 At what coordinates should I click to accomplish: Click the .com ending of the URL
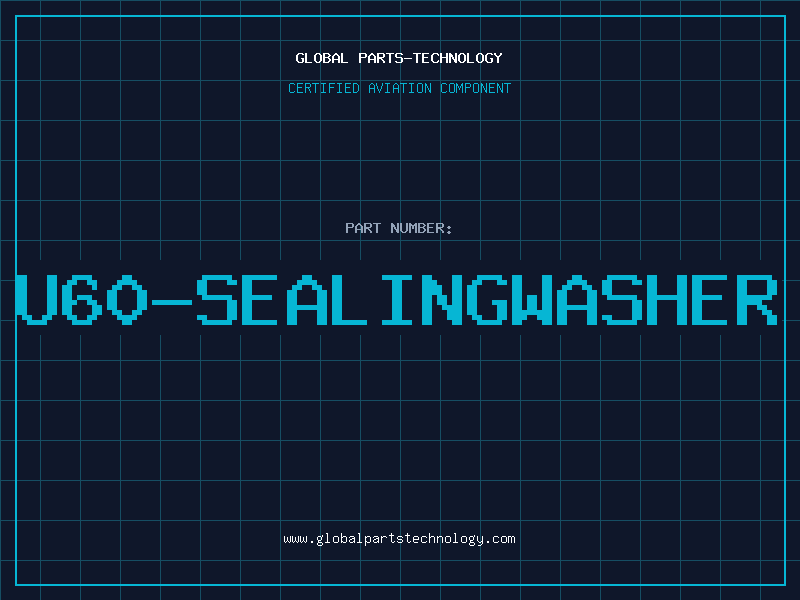[x=501, y=539]
